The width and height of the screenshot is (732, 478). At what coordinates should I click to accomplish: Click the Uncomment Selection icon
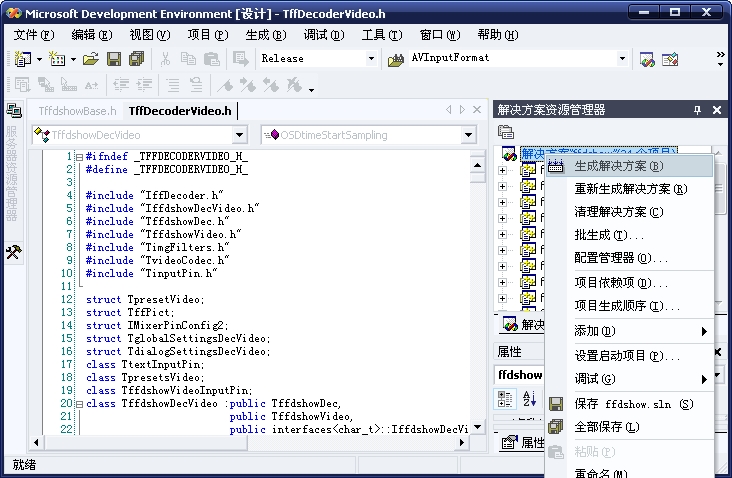(x=196, y=85)
